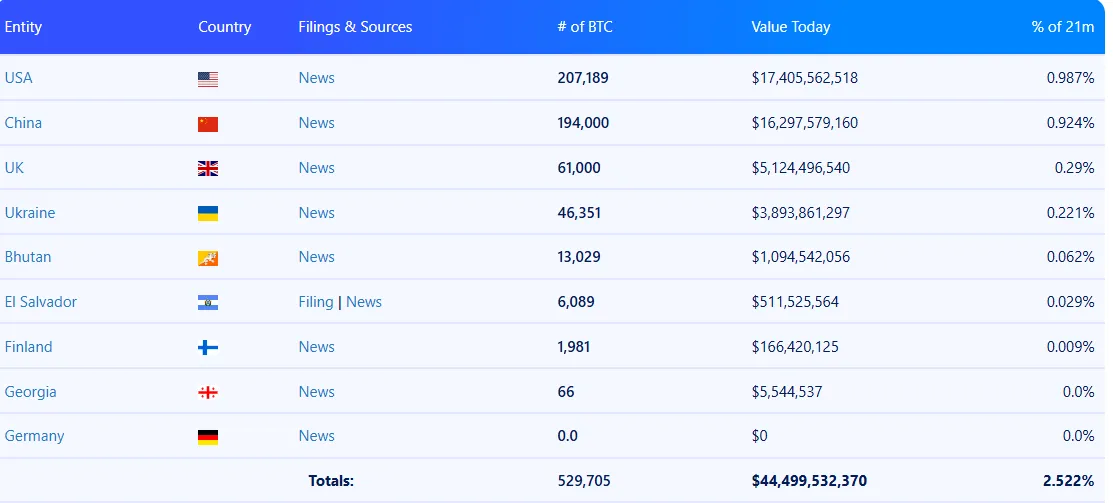Open the Bhutan entity link
This screenshot has width=1113, height=503.
(28, 257)
